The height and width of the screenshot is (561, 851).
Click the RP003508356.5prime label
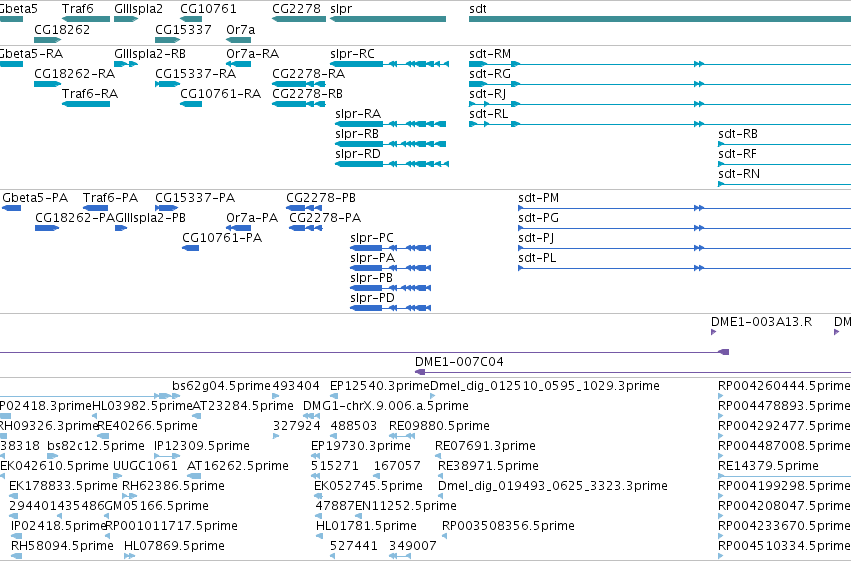(x=508, y=527)
